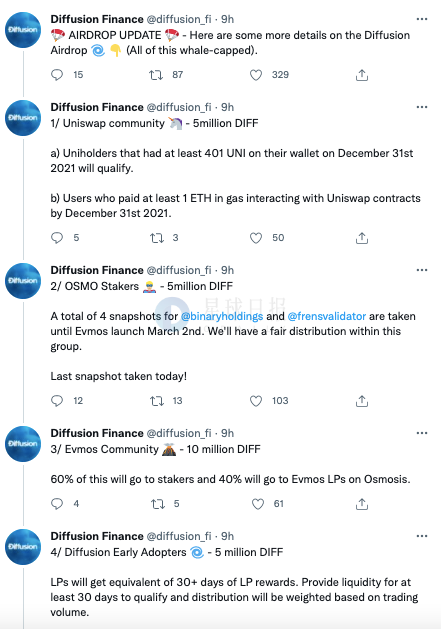This screenshot has width=441, height=629.
Task: Open the @binaryholdings mention link
Action: [222, 316]
